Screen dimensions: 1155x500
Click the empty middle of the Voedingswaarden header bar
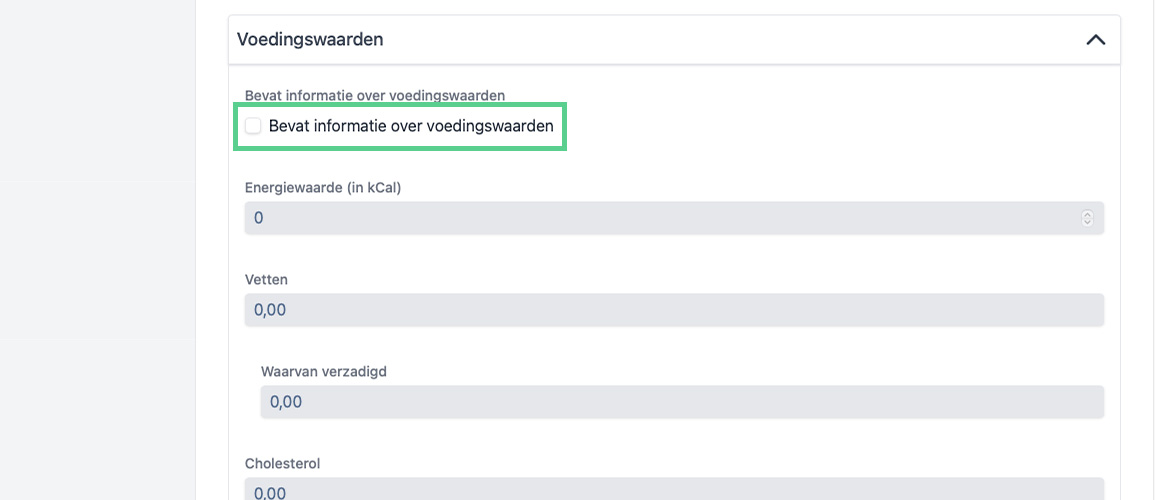(700, 40)
